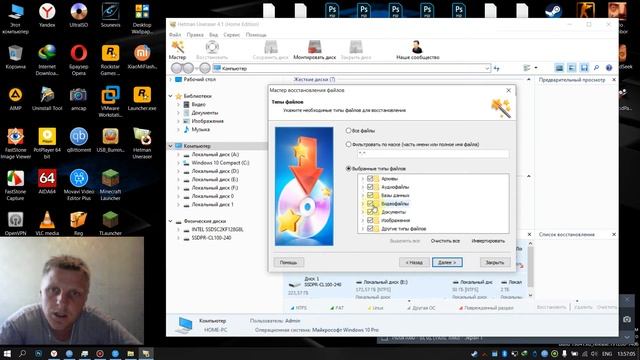Select the 'Фильтровать по маске' radio button
Screen dimensions: 640x360
tap(348, 144)
